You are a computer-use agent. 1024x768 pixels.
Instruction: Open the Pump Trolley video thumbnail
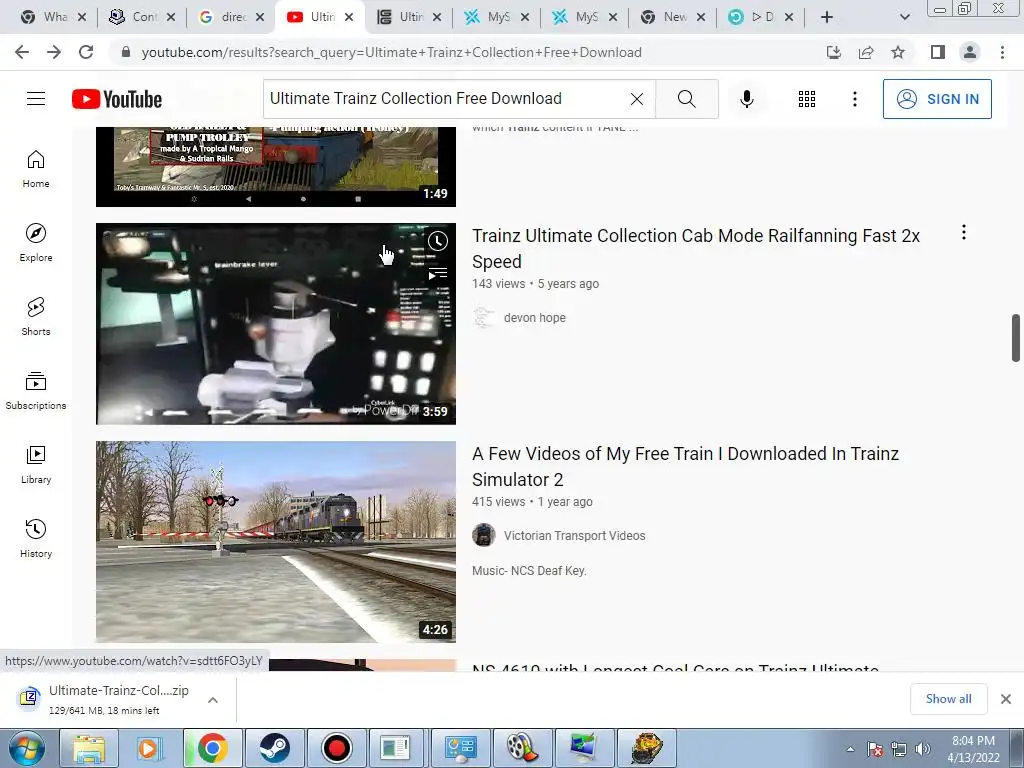276,167
